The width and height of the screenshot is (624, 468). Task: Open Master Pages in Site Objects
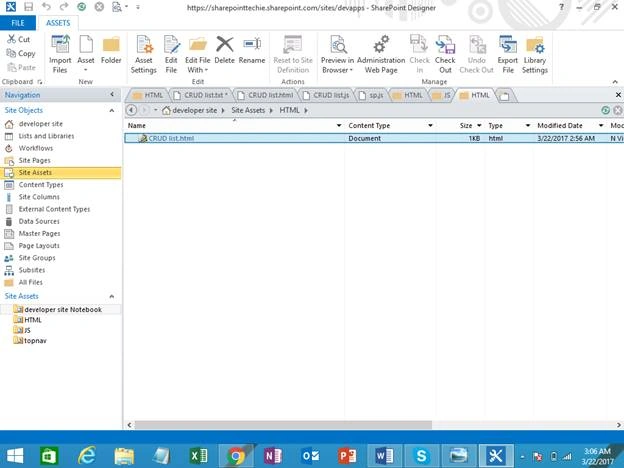[x=39, y=234]
